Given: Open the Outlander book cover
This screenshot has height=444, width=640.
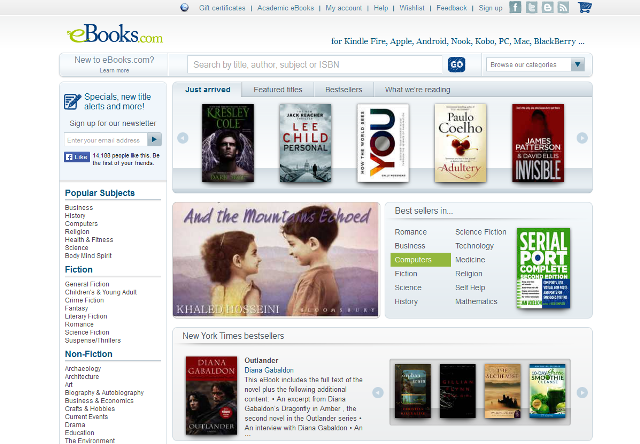Looking at the screenshot, I should tap(211, 395).
